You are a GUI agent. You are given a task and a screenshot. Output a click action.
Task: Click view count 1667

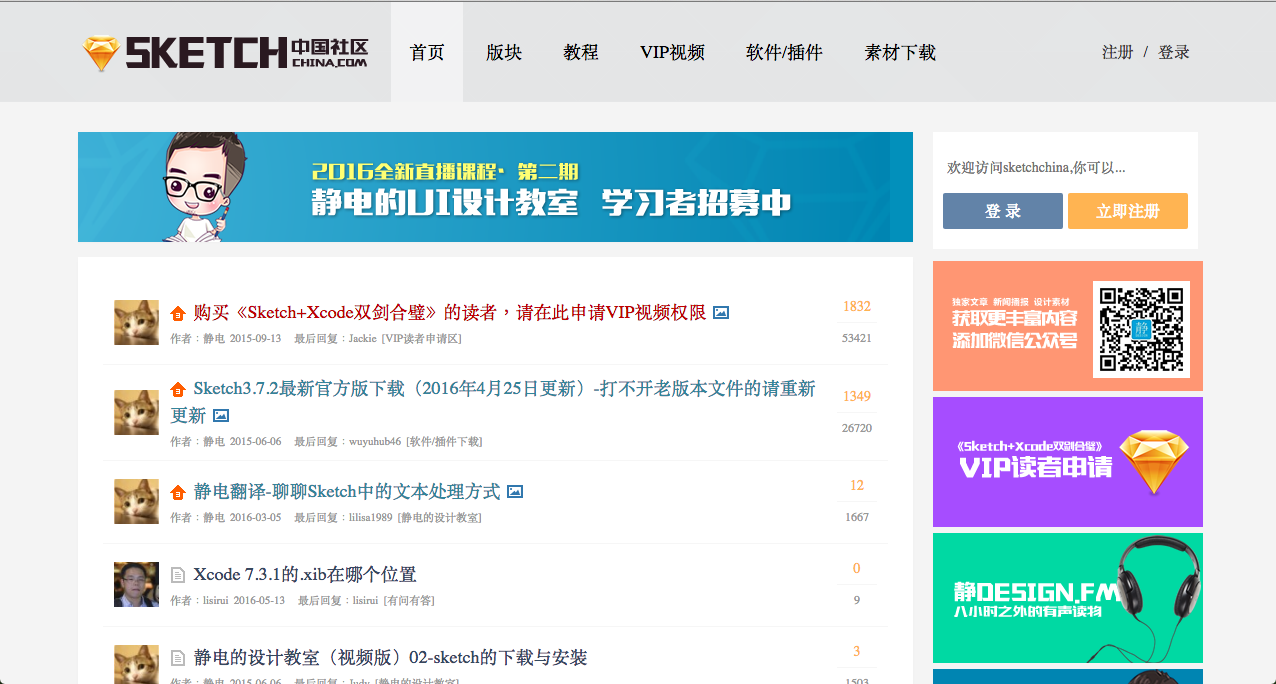(857, 517)
